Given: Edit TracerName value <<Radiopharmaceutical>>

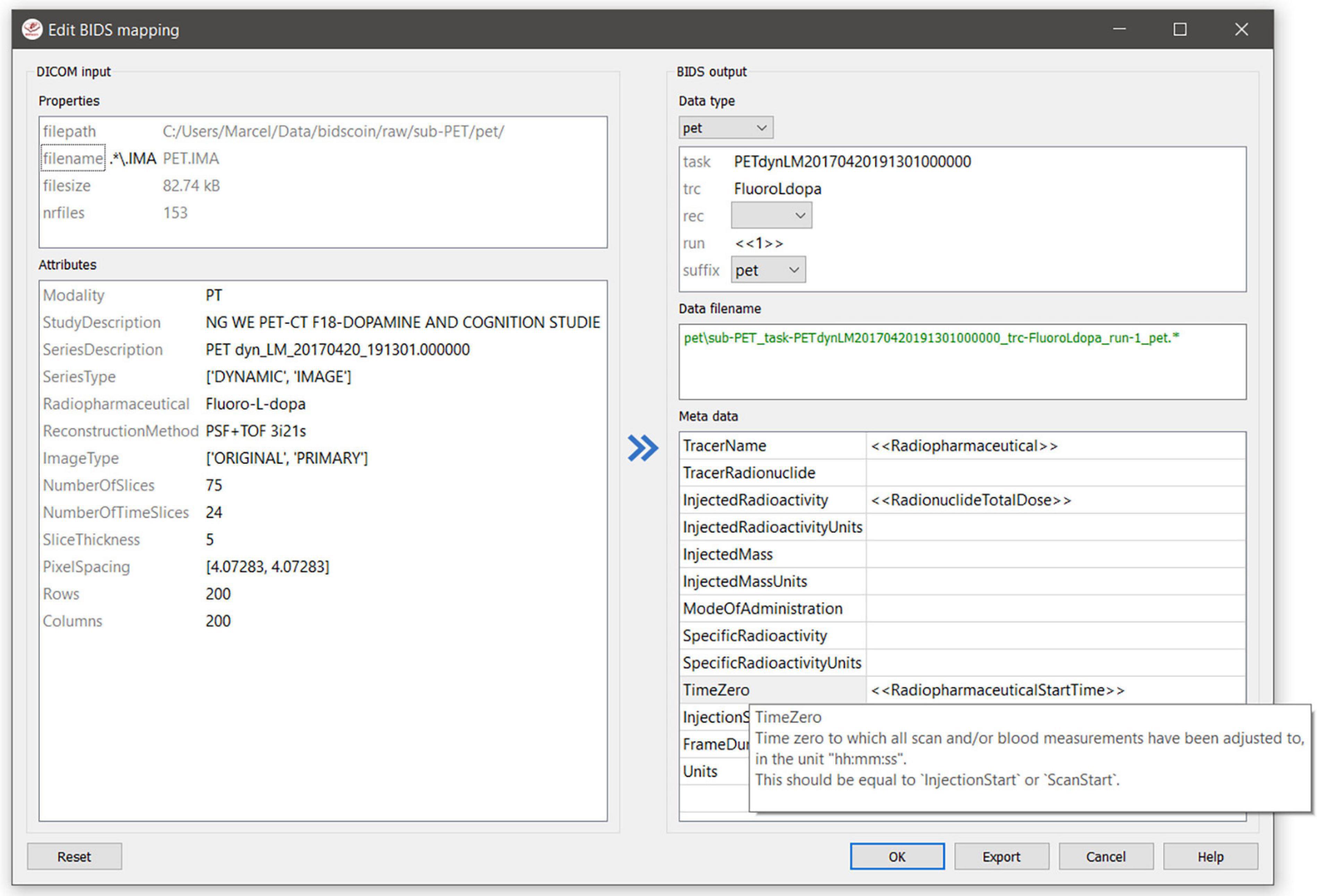Looking at the screenshot, I should click(x=1056, y=445).
